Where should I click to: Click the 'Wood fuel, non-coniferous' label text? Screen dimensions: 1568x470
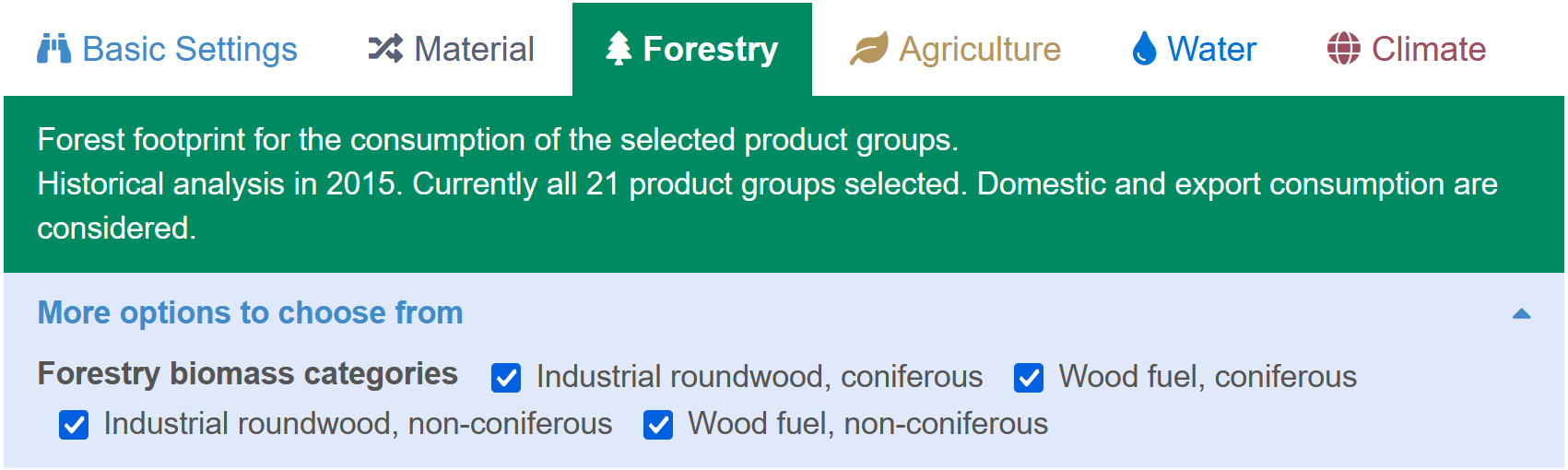pos(867,424)
